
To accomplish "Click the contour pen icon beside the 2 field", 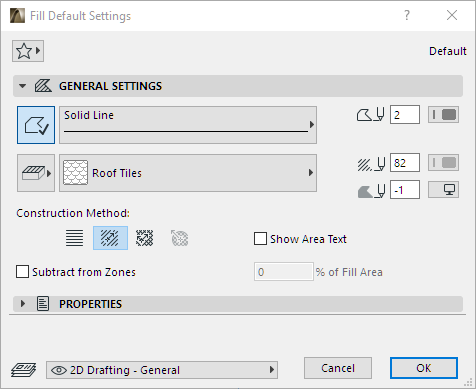I will [x=371, y=115].
